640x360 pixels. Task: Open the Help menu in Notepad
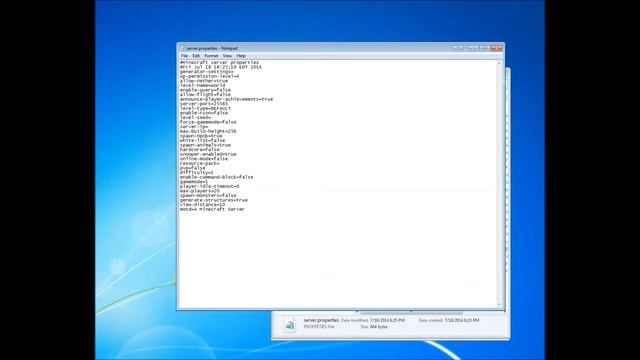241,56
